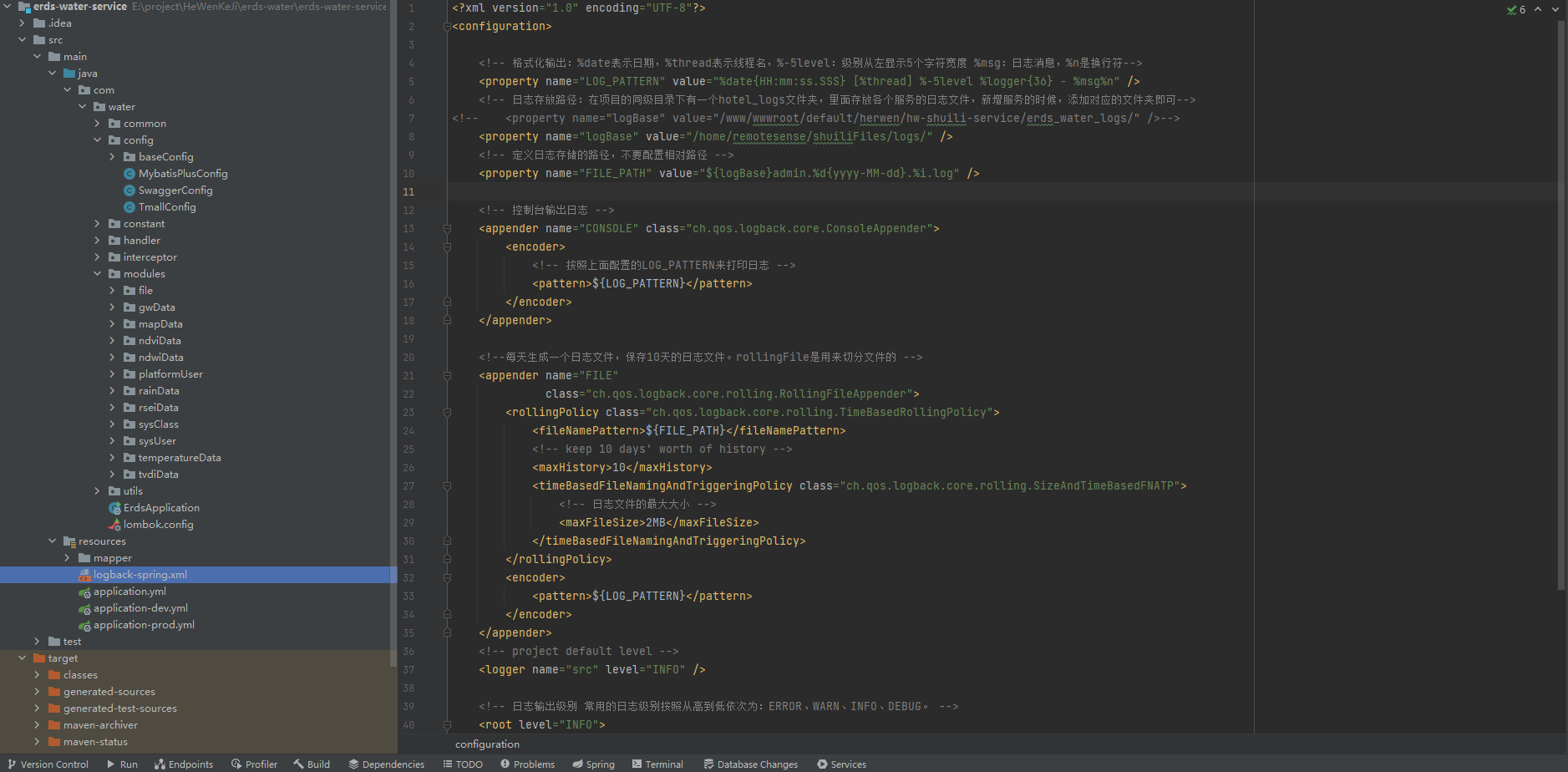Open the Run tool window

[x=122, y=764]
